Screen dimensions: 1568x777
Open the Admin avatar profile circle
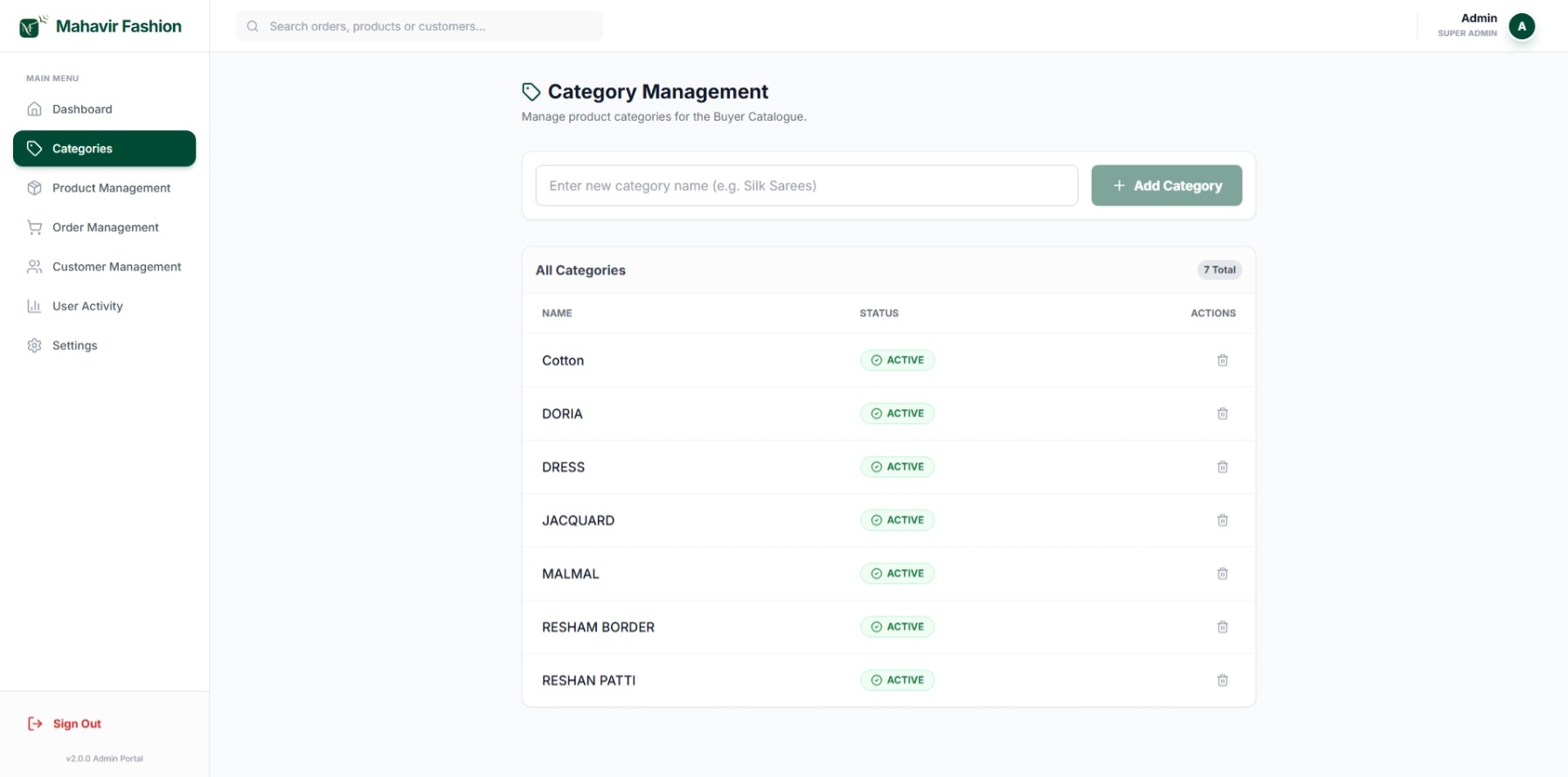1521,26
